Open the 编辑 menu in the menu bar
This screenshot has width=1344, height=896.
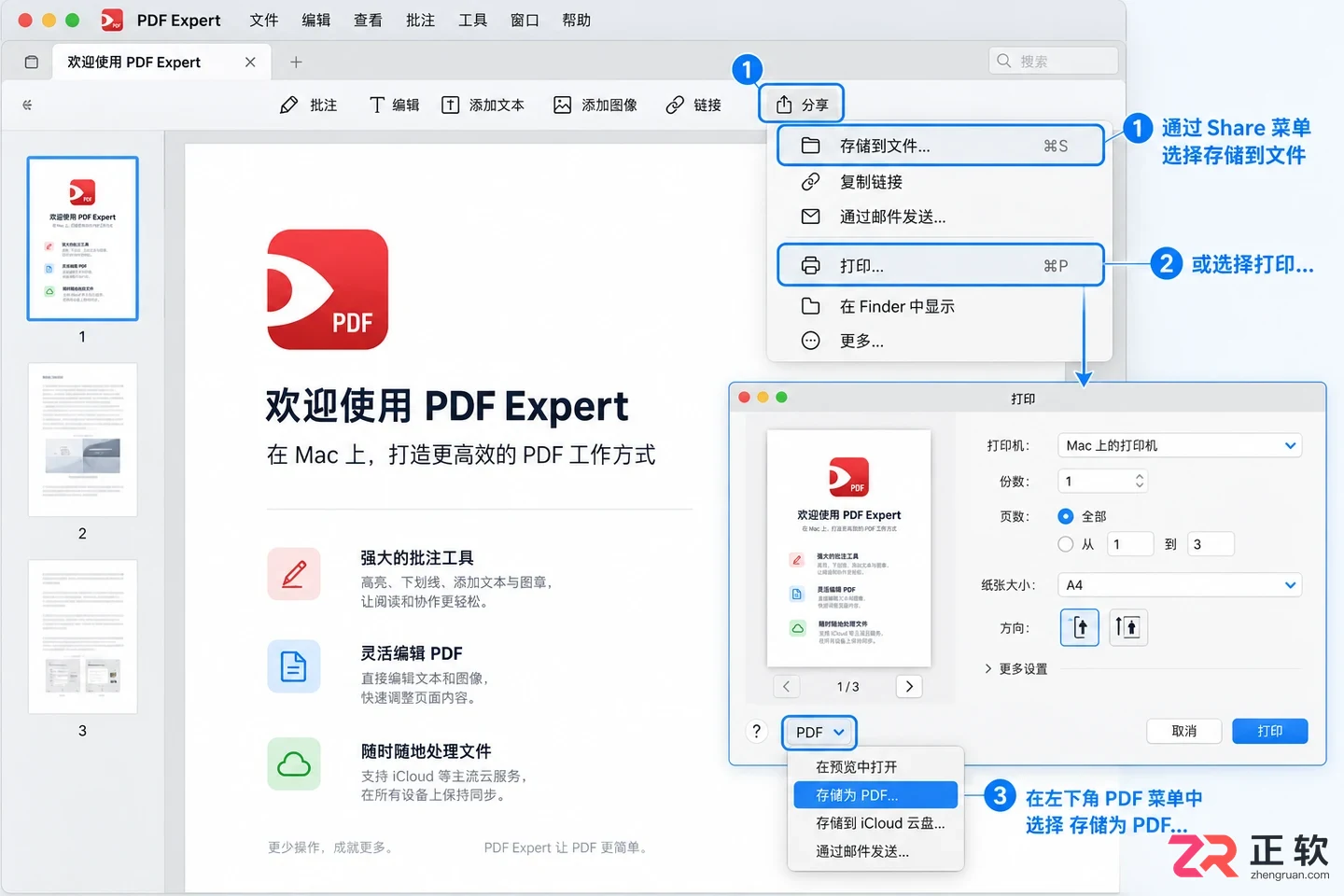[315, 20]
